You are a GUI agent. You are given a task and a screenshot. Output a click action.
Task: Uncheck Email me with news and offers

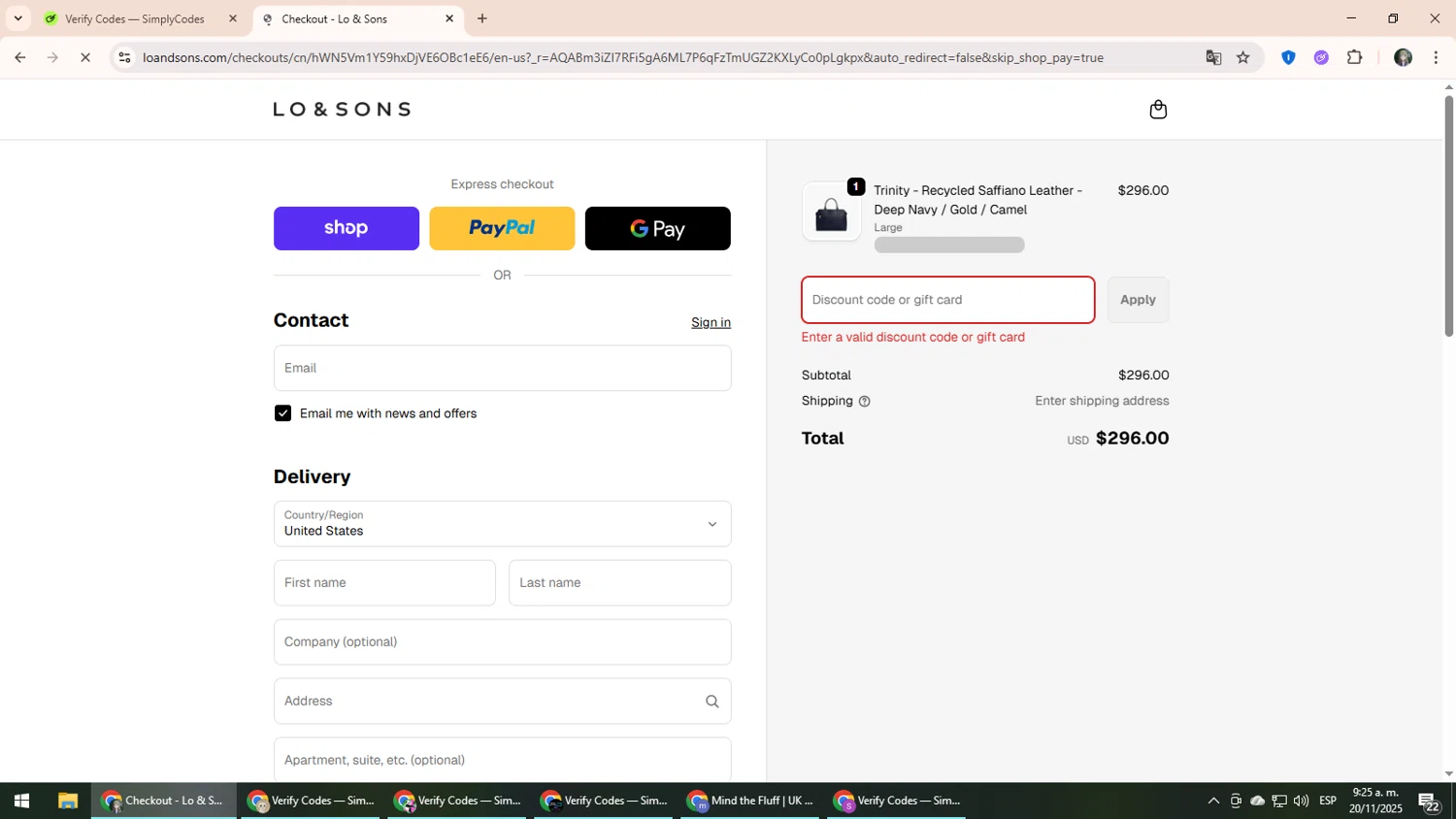(282, 413)
